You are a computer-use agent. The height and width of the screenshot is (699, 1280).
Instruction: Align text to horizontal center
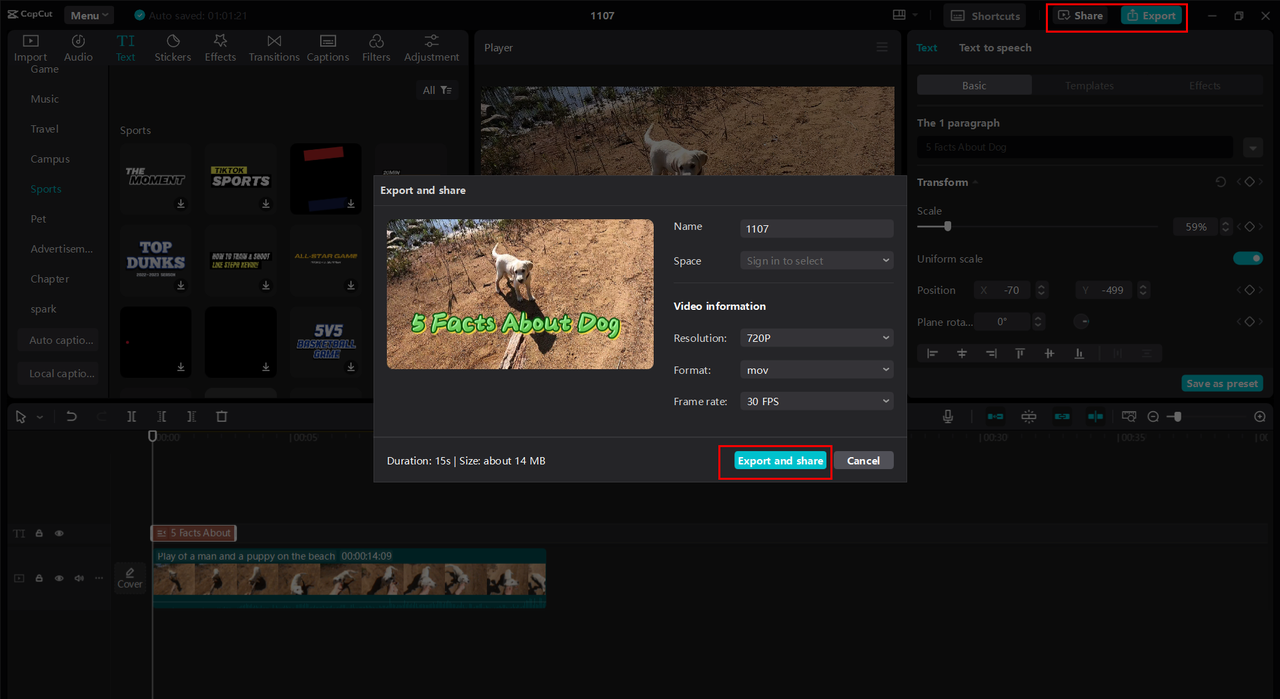coord(962,353)
